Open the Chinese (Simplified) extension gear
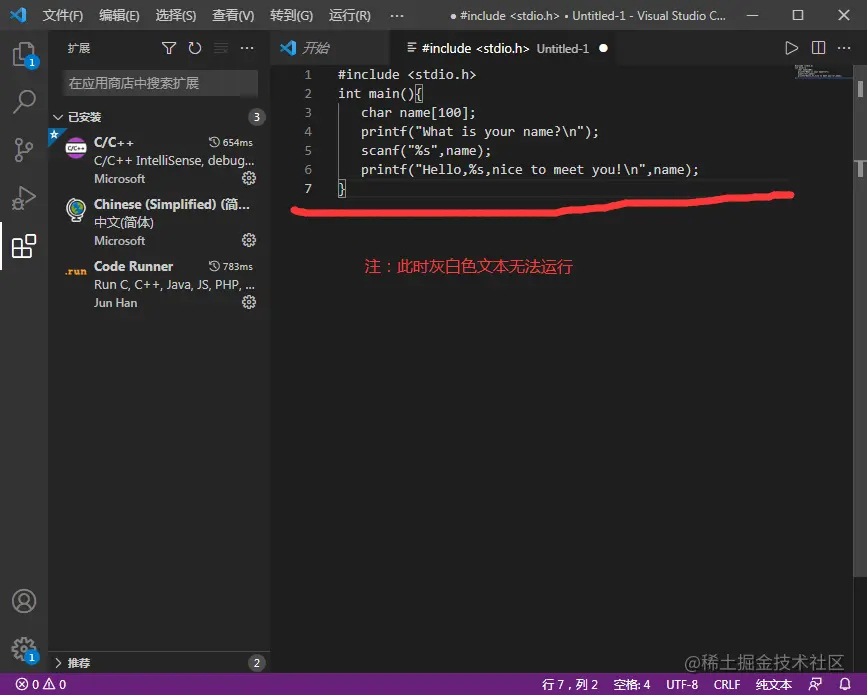 tap(249, 240)
